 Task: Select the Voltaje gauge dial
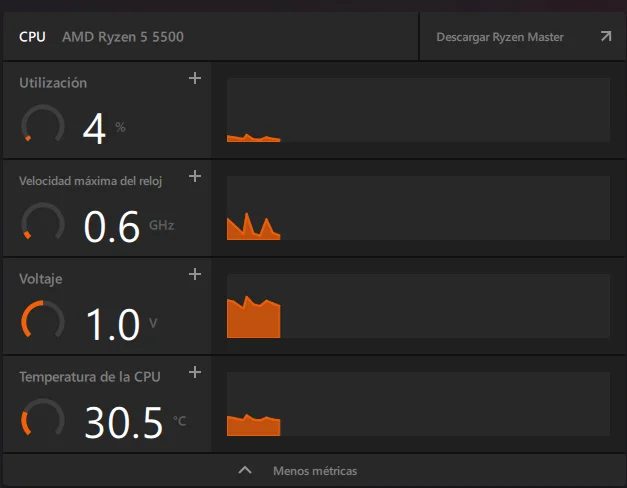tap(43, 322)
